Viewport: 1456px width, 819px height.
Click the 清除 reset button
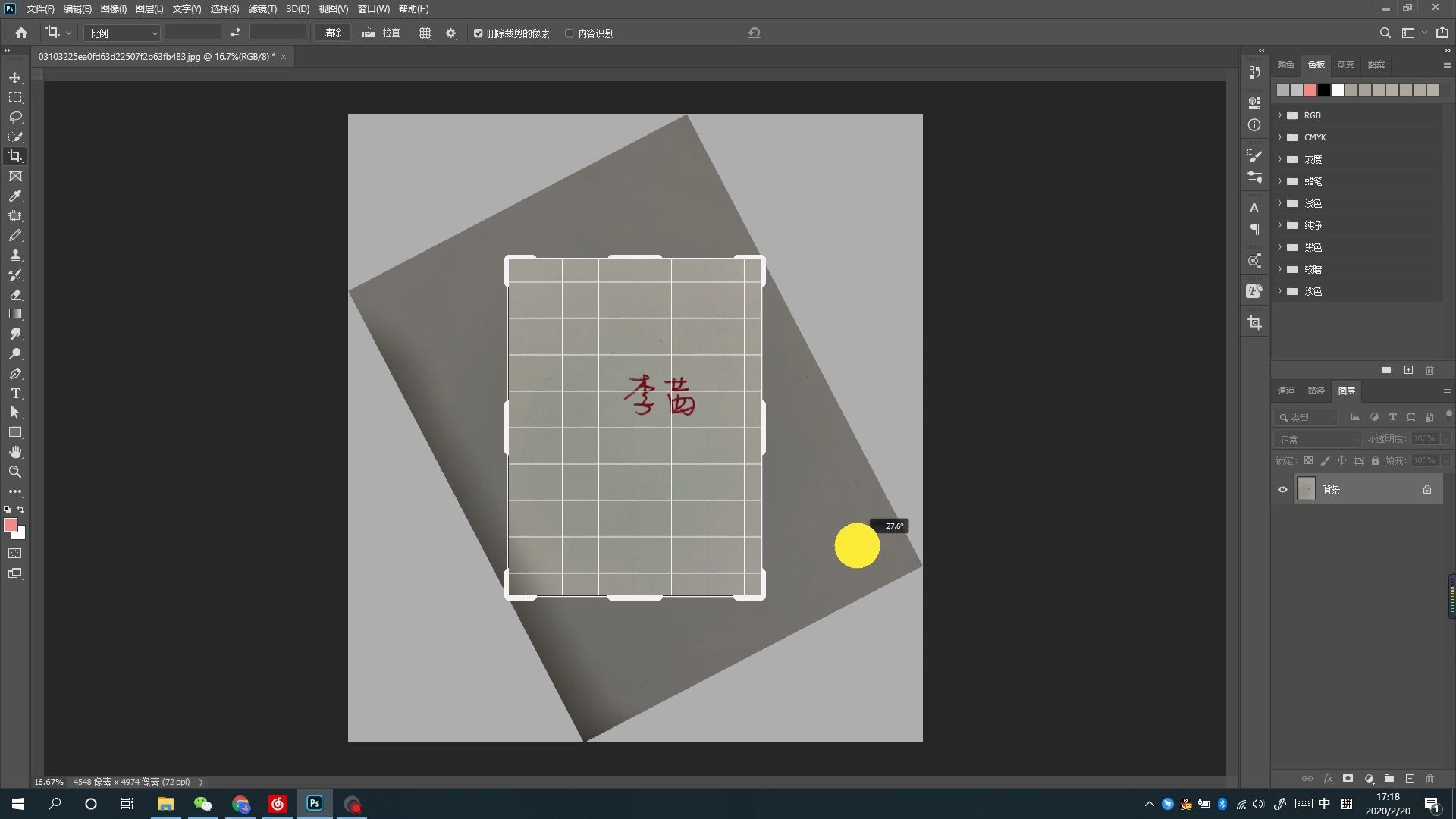[x=334, y=33]
